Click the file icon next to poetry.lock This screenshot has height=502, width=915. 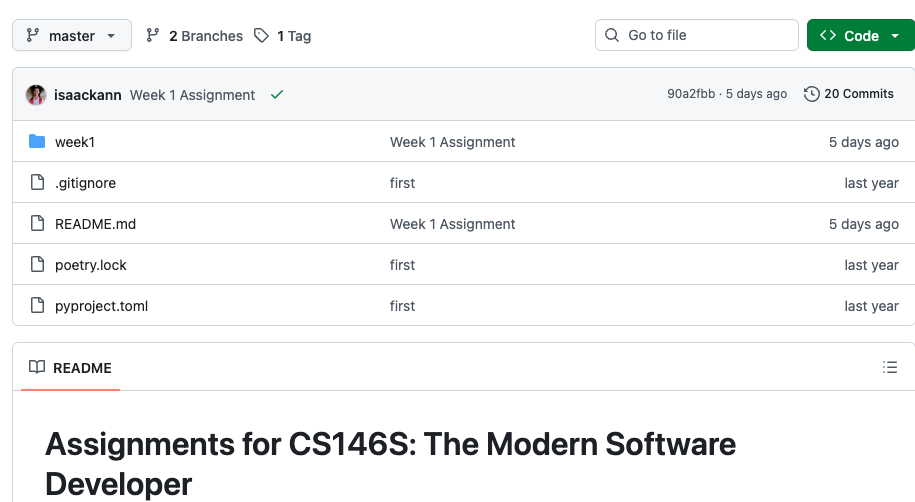pyautogui.click(x=37, y=264)
